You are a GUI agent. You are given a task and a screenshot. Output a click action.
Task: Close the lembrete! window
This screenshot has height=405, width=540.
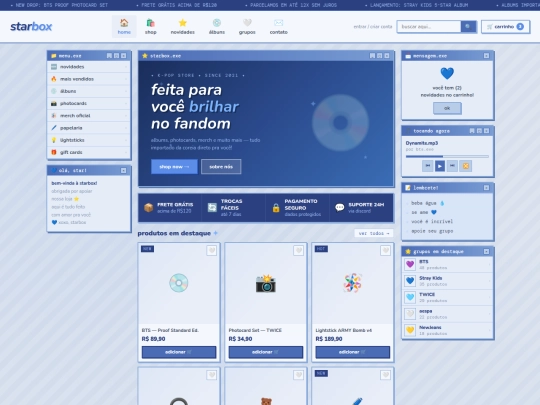coord(486,188)
